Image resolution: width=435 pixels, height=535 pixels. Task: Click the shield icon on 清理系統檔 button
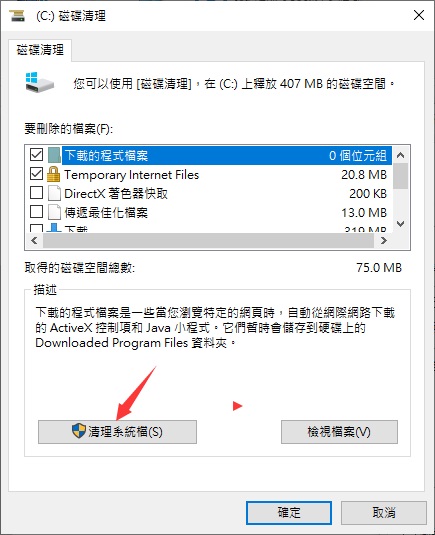tap(79, 431)
